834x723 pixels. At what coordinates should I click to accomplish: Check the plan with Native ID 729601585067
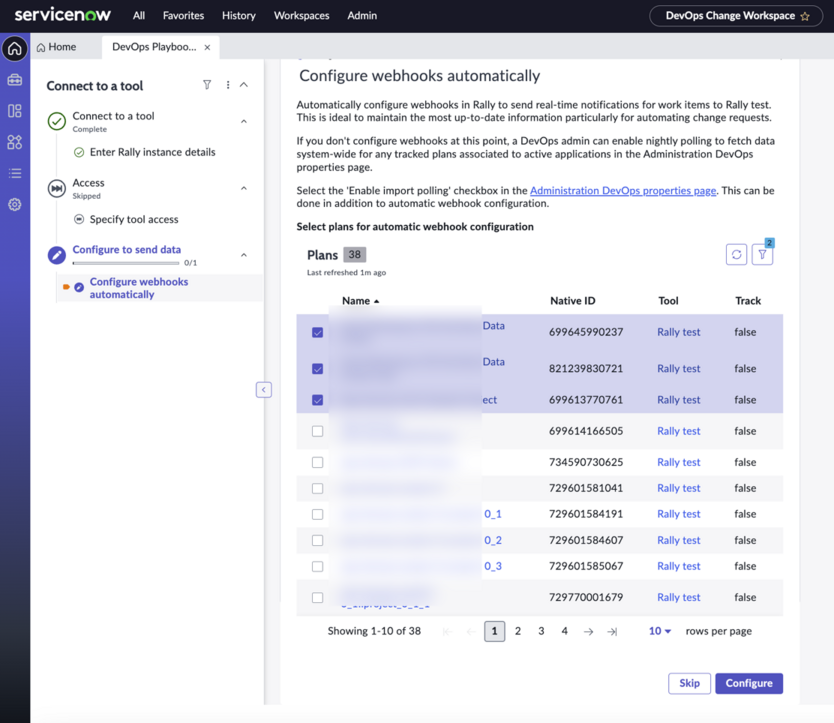(x=318, y=567)
